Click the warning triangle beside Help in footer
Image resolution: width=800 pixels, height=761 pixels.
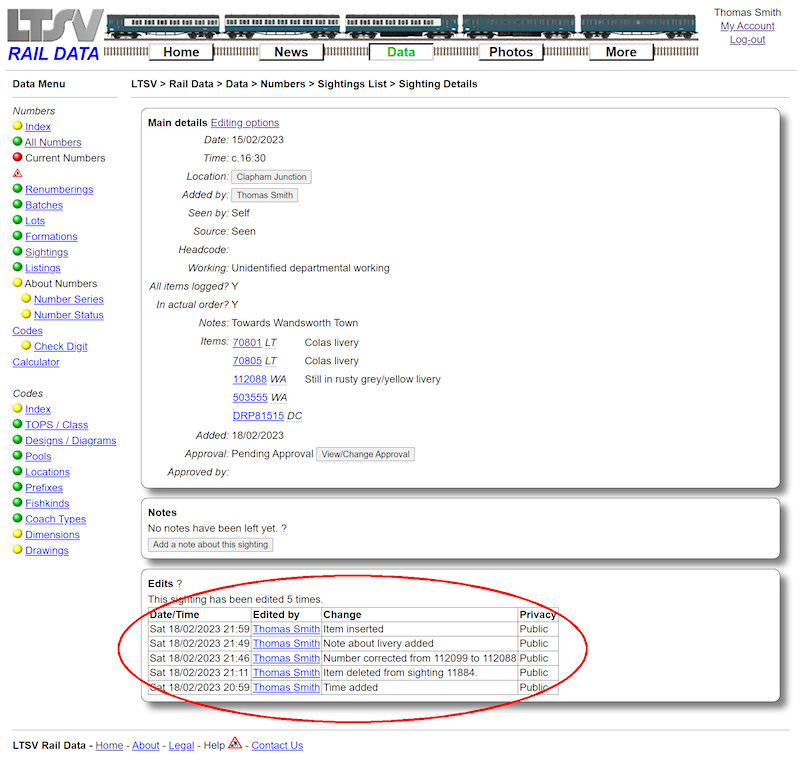(233, 744)
